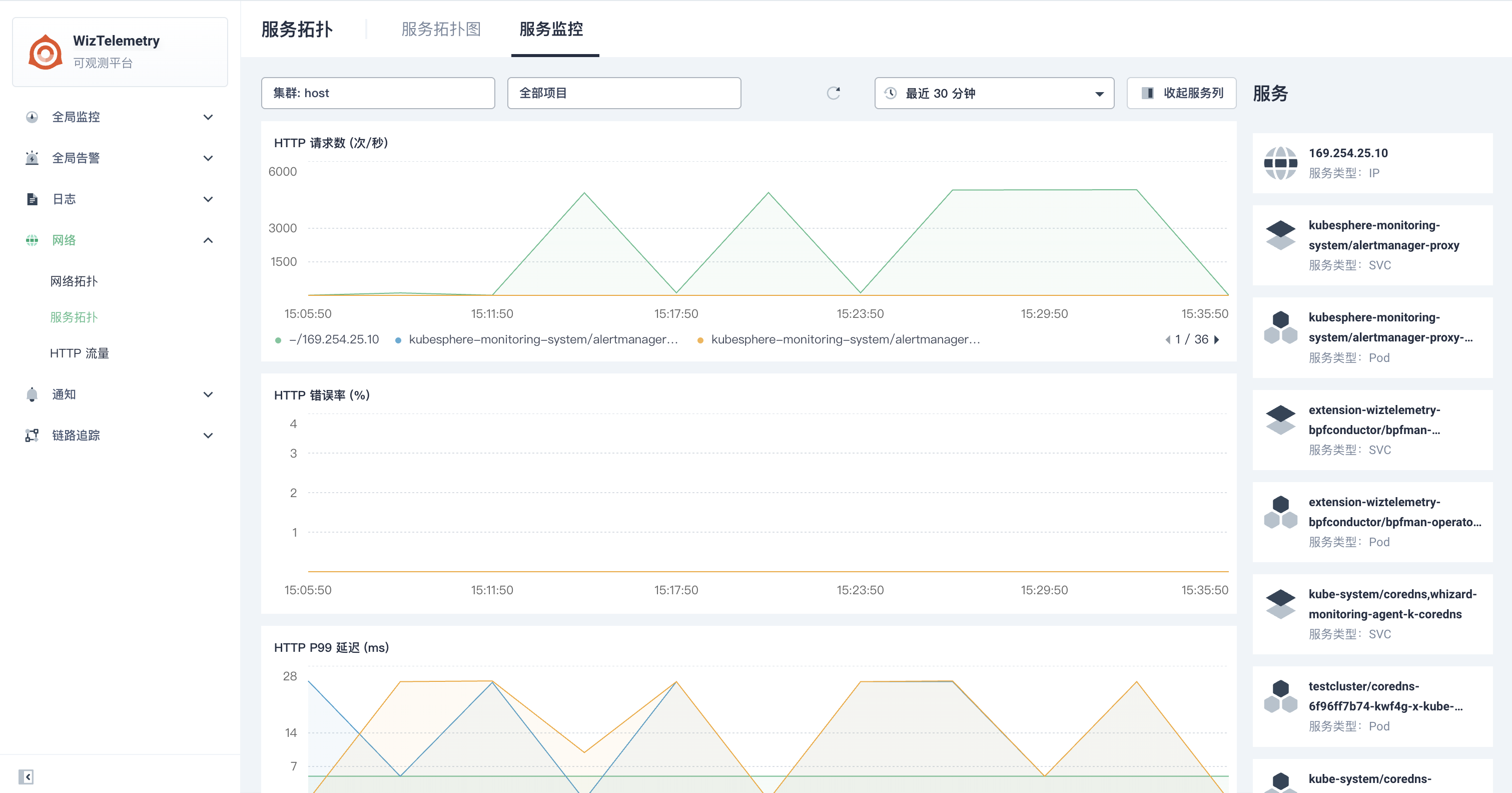
Task: Go to the next legend page arrow
Action: pyautogui.click(x=1217, y=339)
